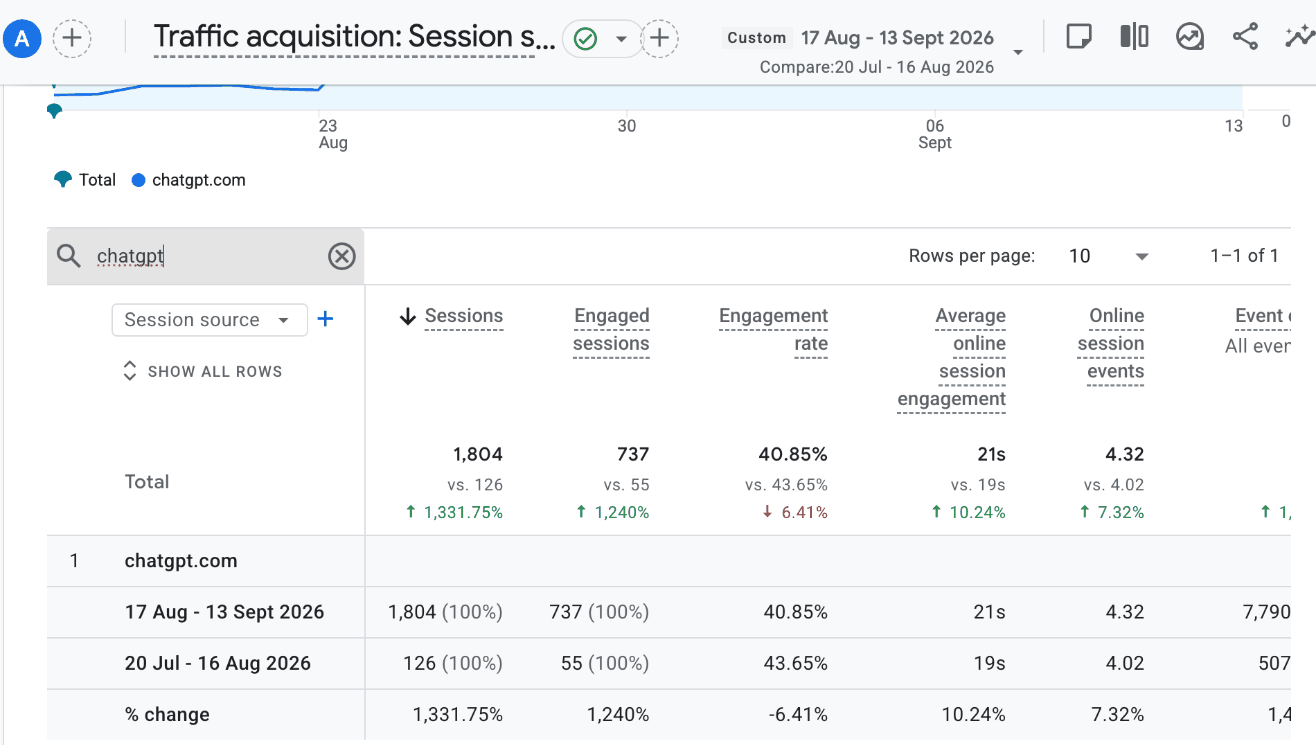Click the blue "A" account avatar
The width and height of the screenshot is (1316, 745).
pyautogui.click(x=22, y=39)
